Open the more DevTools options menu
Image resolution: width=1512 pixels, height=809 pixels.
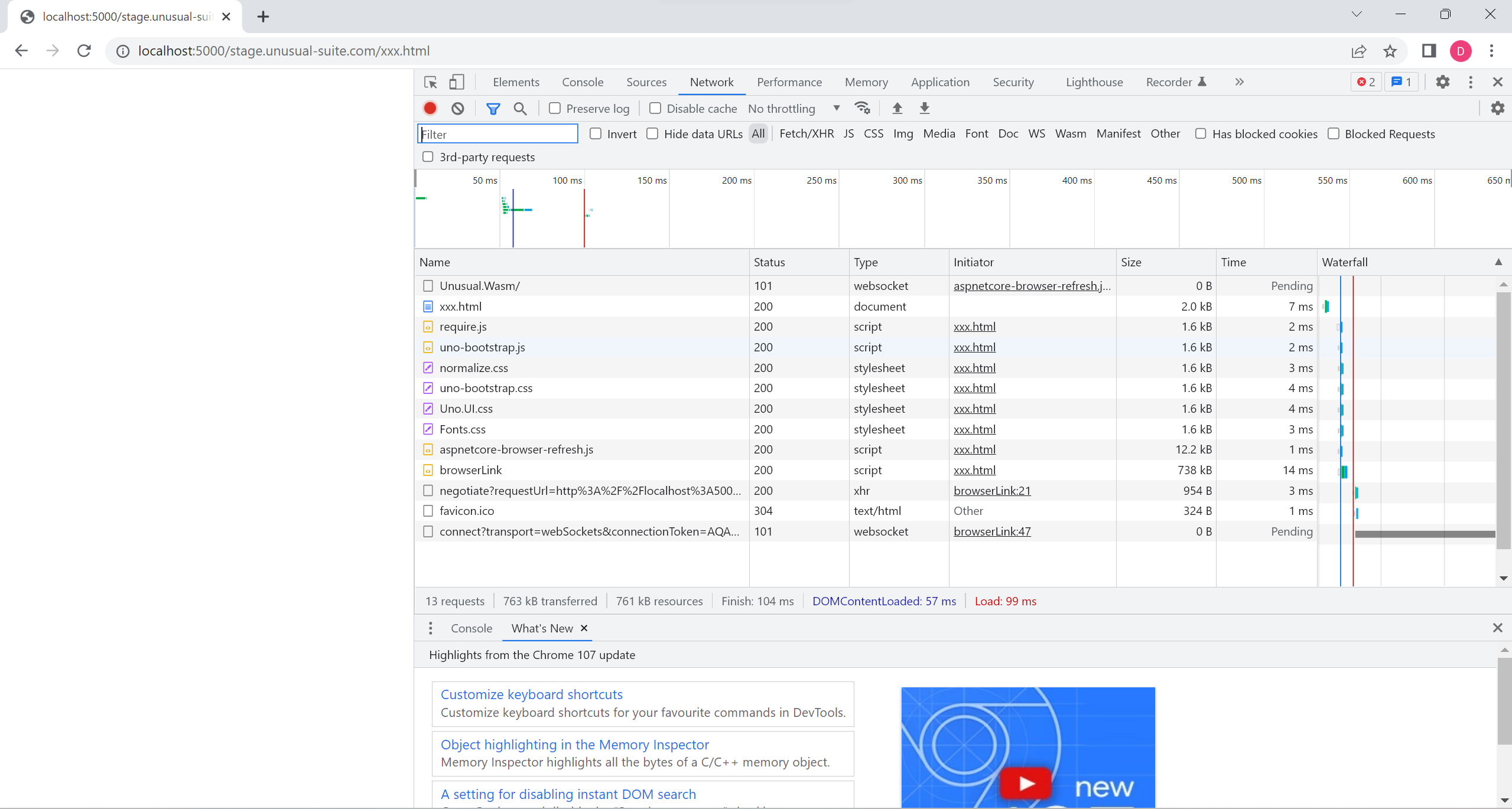click(x=1470, y=82)
